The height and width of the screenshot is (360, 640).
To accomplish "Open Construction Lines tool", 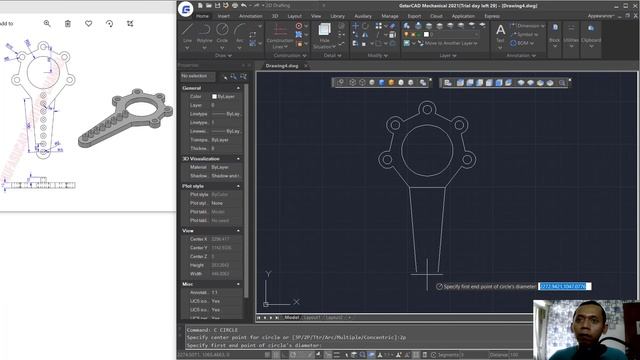I will tap(280, 35).
